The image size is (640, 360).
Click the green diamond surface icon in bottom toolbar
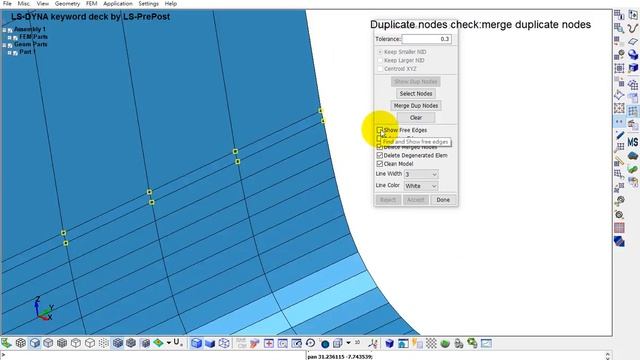(x=158, y=343)
